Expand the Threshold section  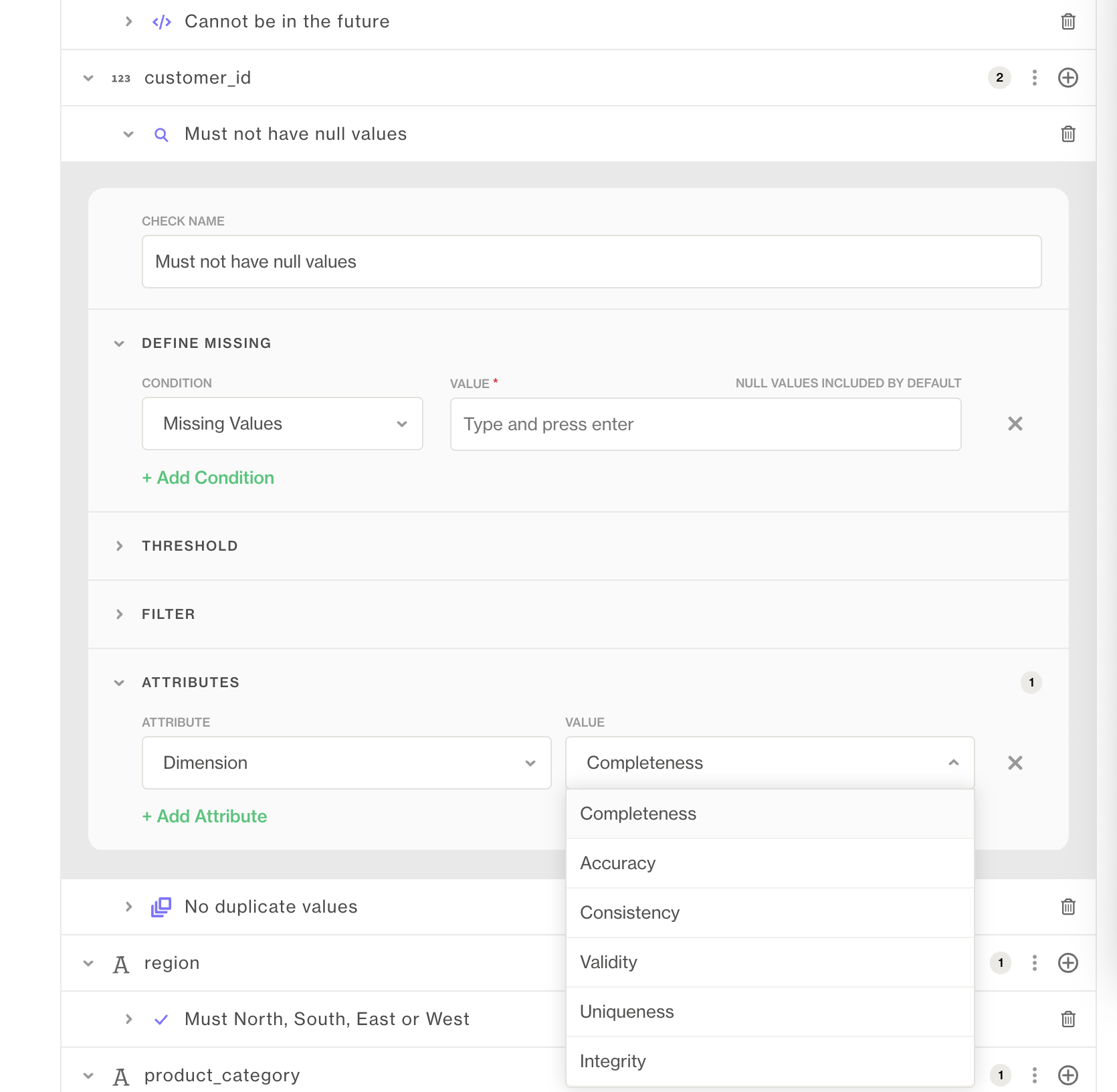[x=189, y=546]
